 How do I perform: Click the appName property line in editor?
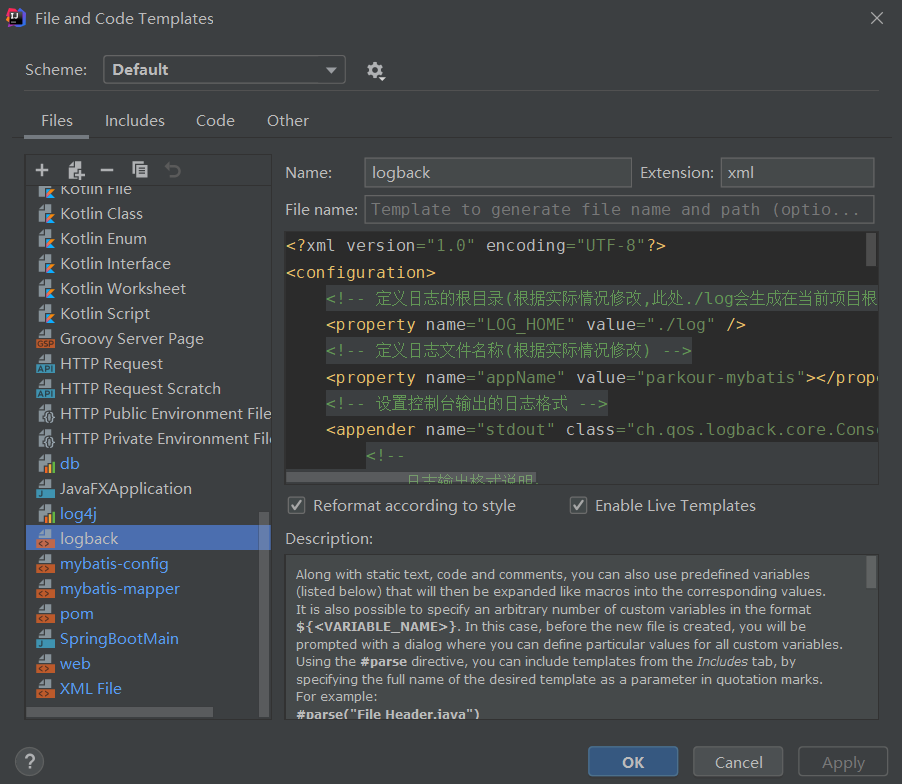[601, 377]
